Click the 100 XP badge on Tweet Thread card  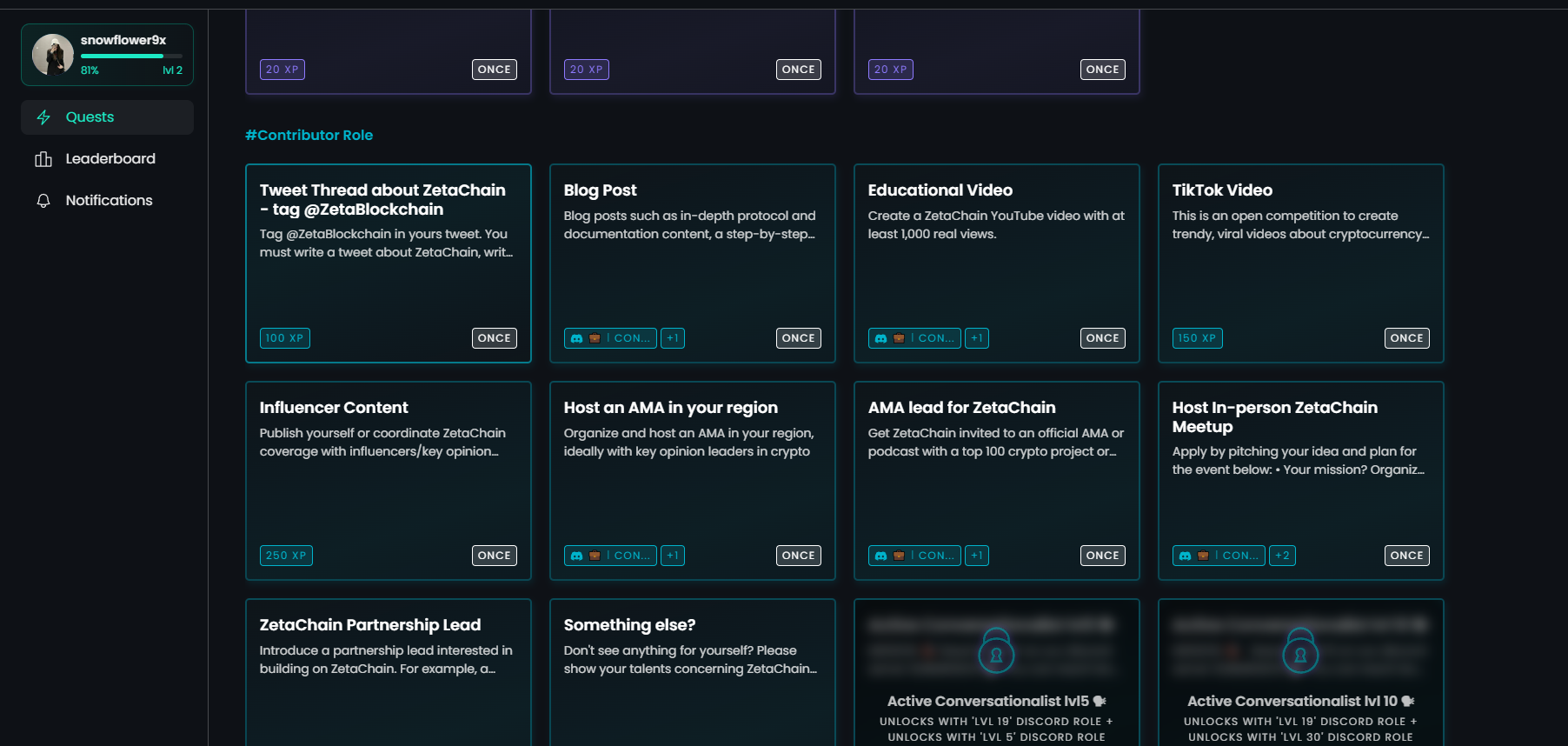click(285, 338)
